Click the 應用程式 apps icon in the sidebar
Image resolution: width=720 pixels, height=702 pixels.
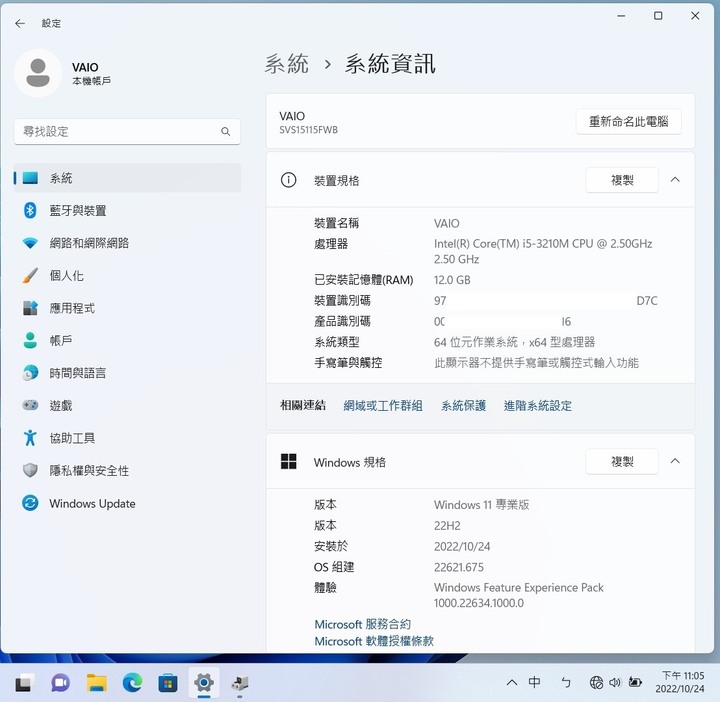[x=30, y=308]
